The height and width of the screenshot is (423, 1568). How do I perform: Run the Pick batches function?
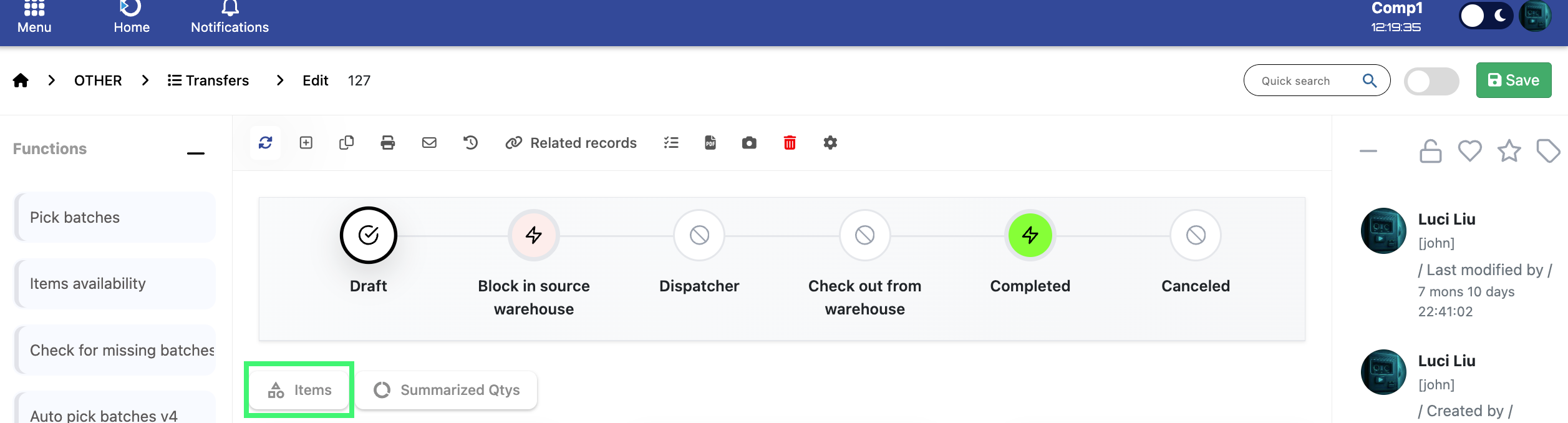[x=115, y=217]
